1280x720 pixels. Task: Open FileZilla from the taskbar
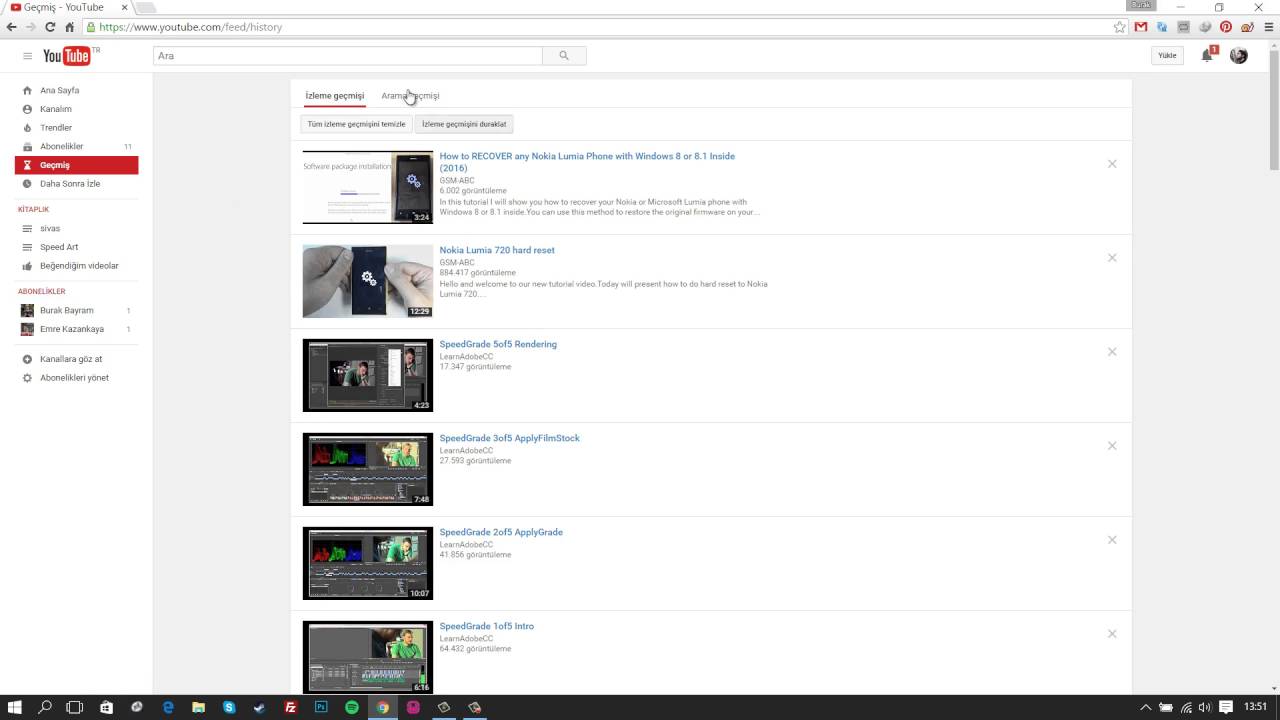pos(290,707)
